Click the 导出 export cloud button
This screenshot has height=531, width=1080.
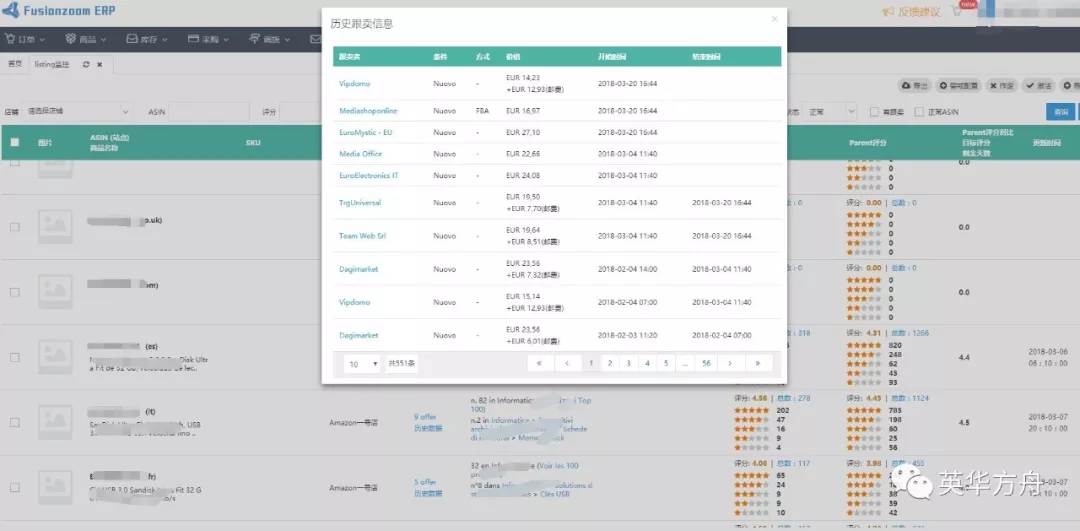(x=915, y=85)
